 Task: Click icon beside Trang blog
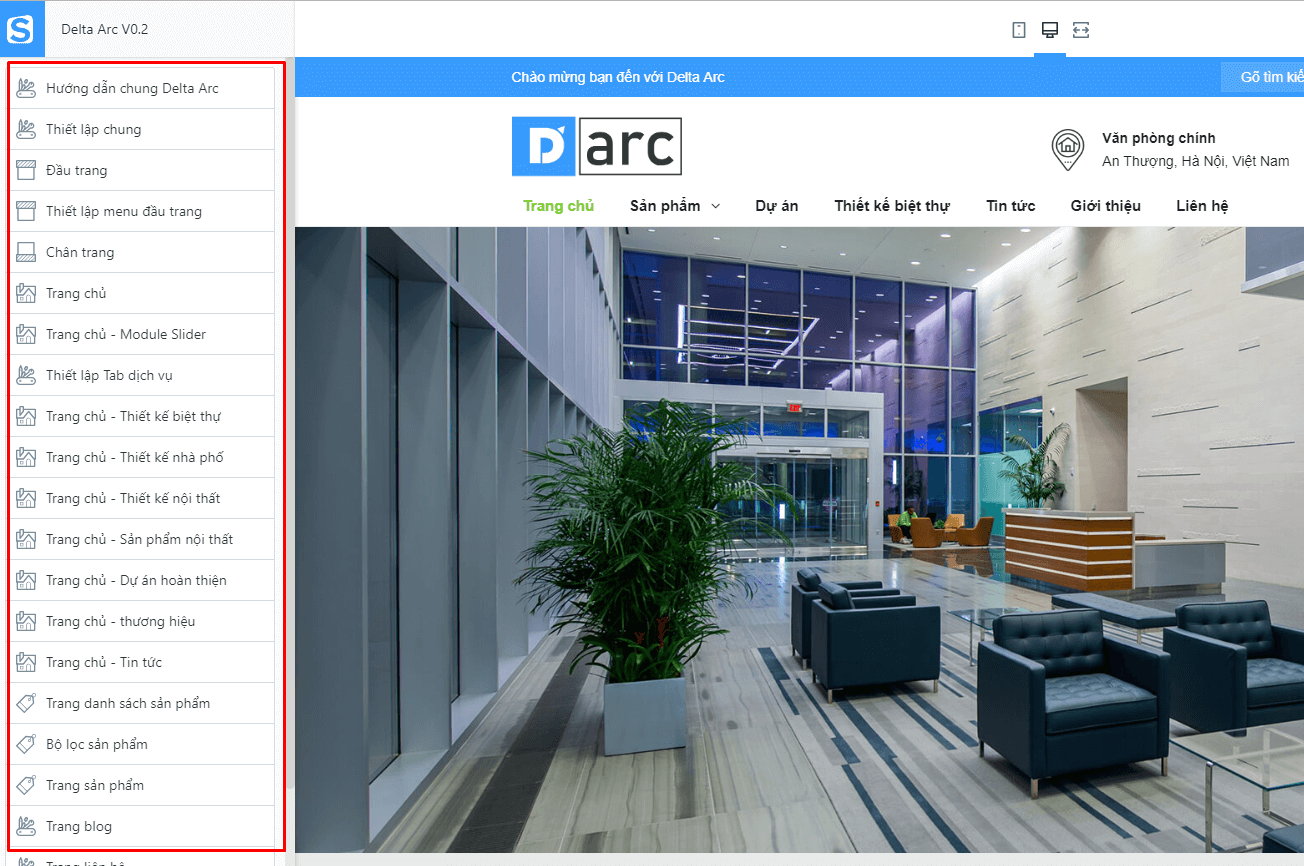point(27,826)
